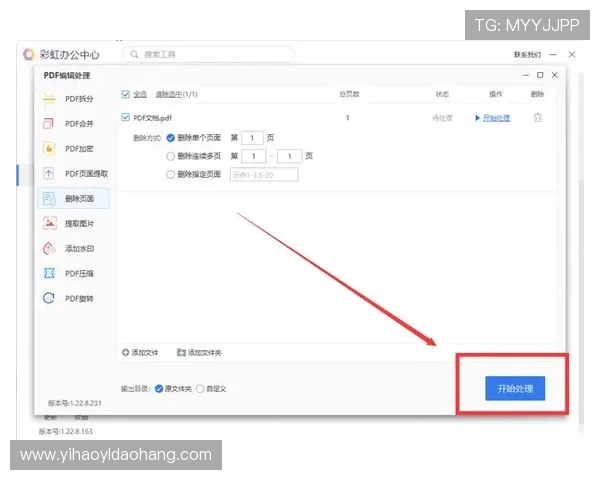Viewport: 600px width, 480px height.
Task: Uncheck the PDF文档.pdf file checkbox
Action: pos(126,117)
